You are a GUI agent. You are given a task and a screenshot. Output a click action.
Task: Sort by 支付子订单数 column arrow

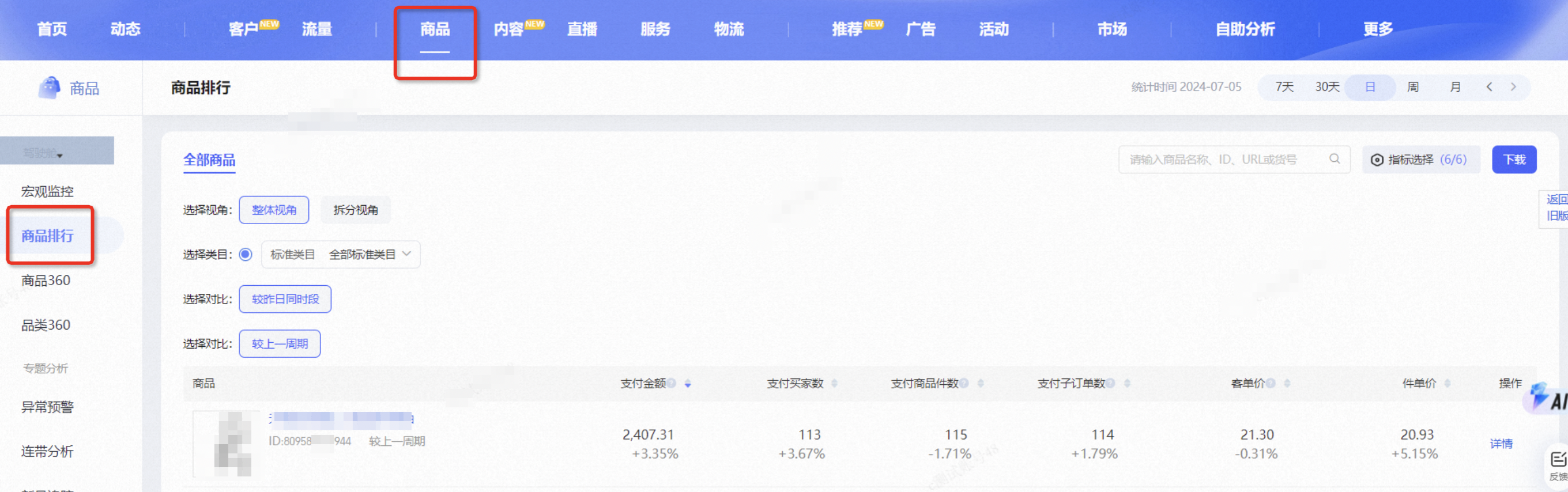tap(1126, 383)
